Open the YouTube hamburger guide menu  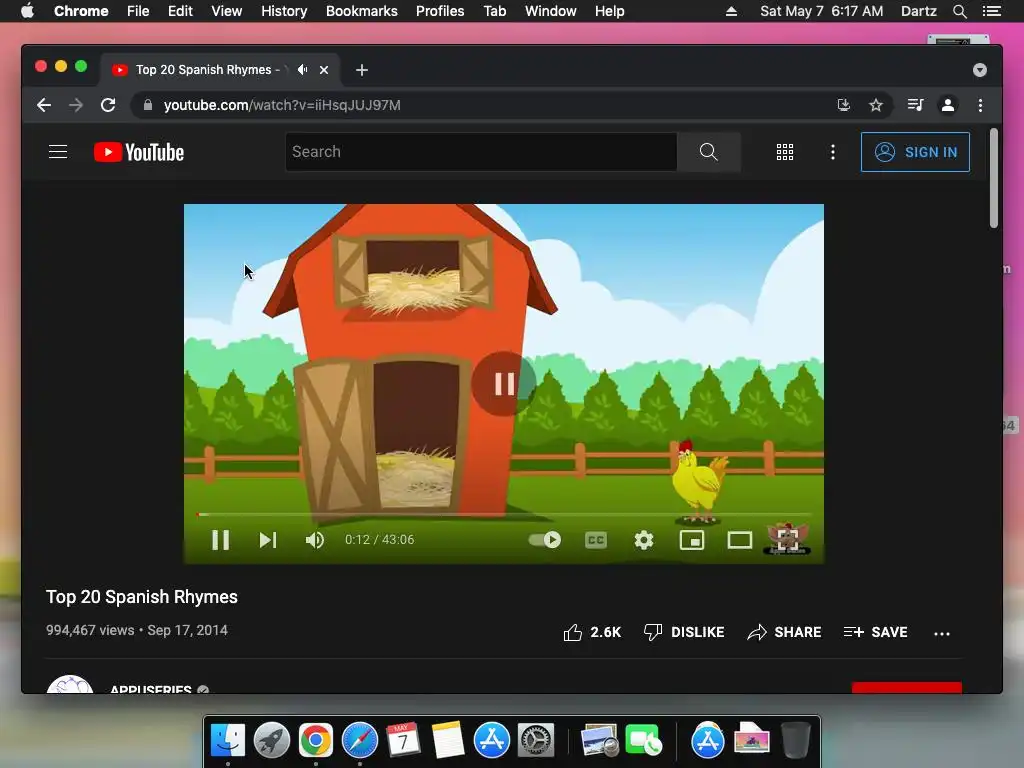click(58, 152)
